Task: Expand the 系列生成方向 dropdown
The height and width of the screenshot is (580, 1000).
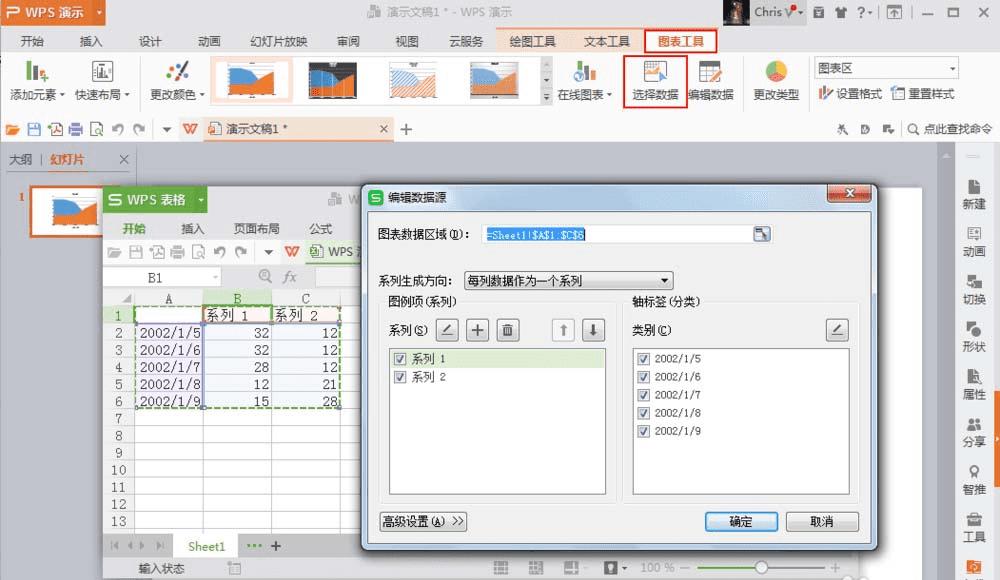Action: tap(568, 280)
